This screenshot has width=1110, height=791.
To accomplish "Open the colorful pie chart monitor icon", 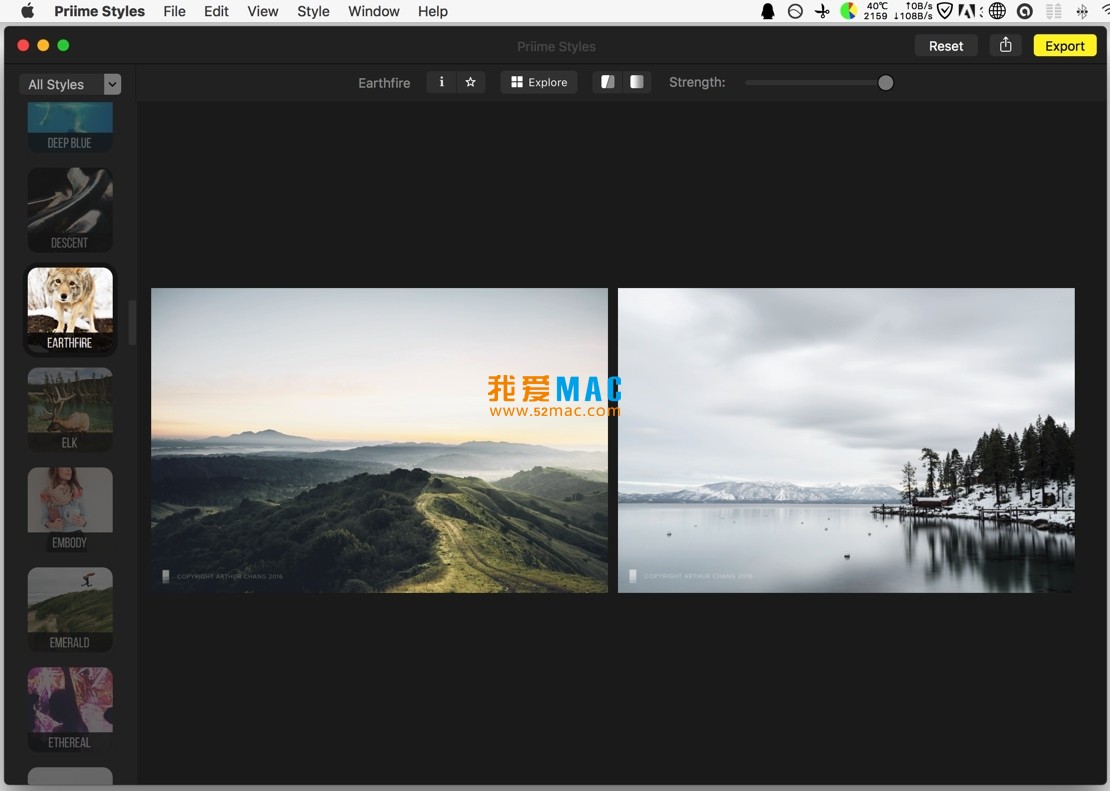I will [848, 11].
